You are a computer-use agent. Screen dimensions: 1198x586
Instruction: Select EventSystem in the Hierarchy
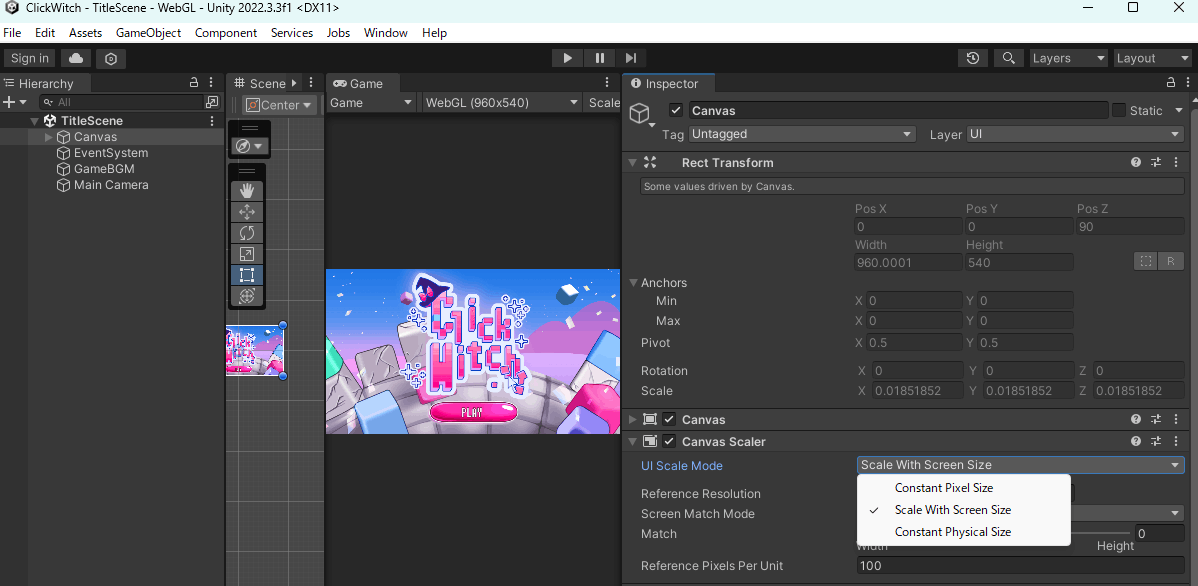point(112,153)
